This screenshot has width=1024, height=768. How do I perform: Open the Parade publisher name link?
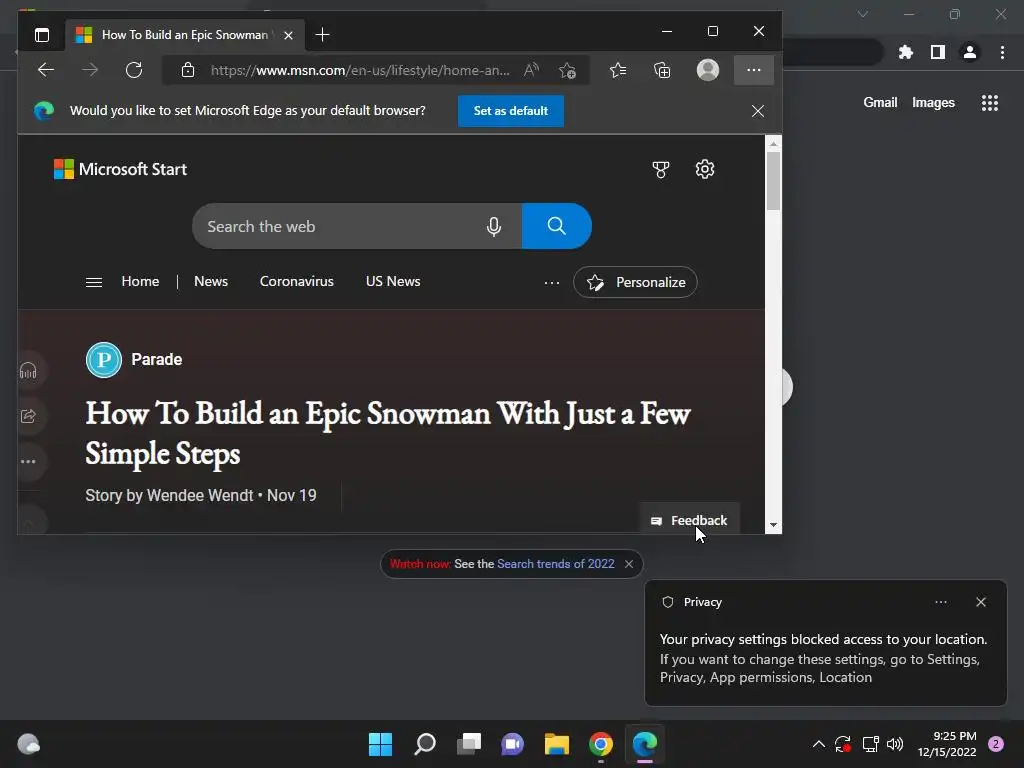[x=157, y=359]
